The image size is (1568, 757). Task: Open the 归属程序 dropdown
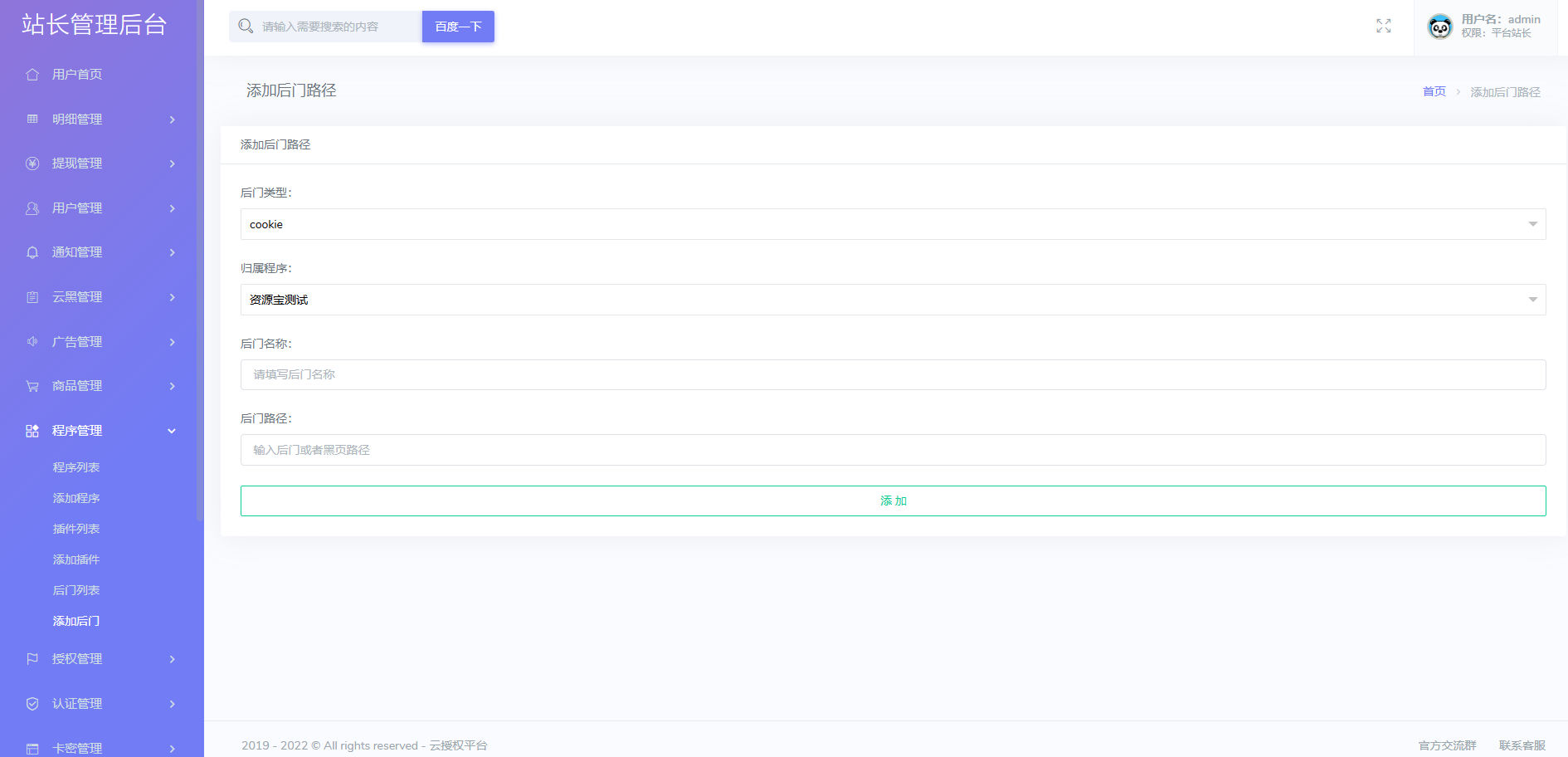893,300
